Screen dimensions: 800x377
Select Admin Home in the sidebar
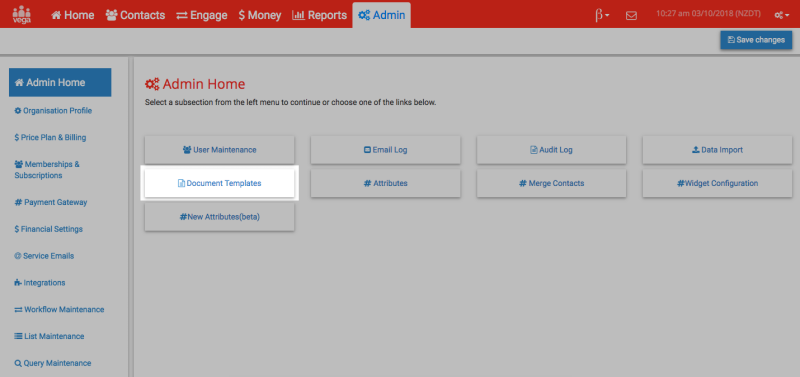(x=60, y=83)
